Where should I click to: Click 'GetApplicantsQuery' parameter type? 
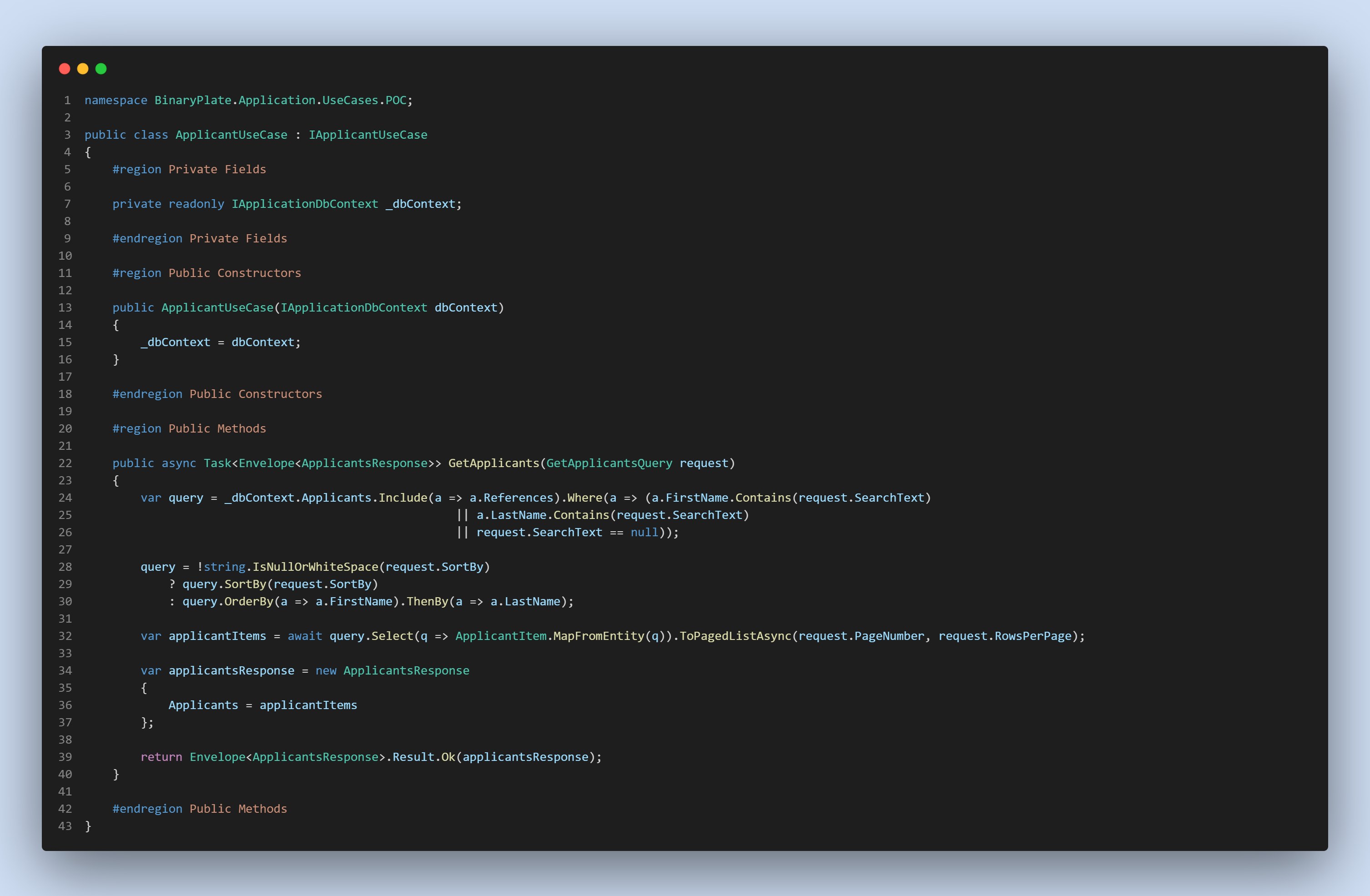click(x=609, y=463)
